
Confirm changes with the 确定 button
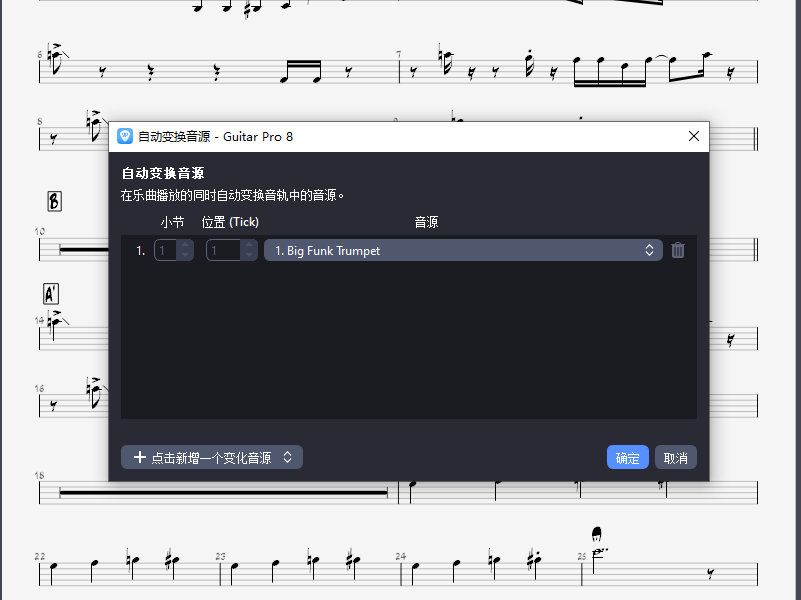pos(627,457)
